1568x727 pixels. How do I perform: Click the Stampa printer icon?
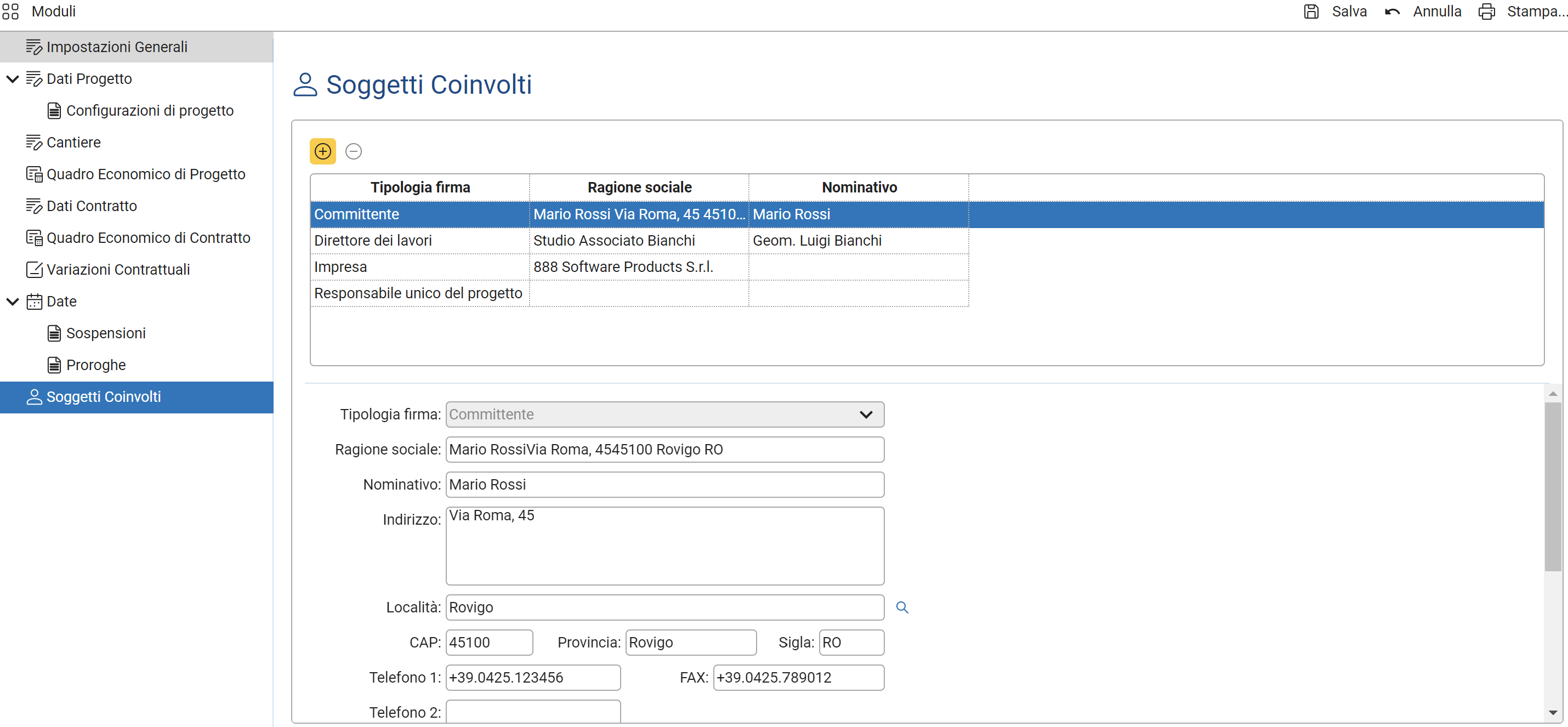click(x=1486, y=12)
